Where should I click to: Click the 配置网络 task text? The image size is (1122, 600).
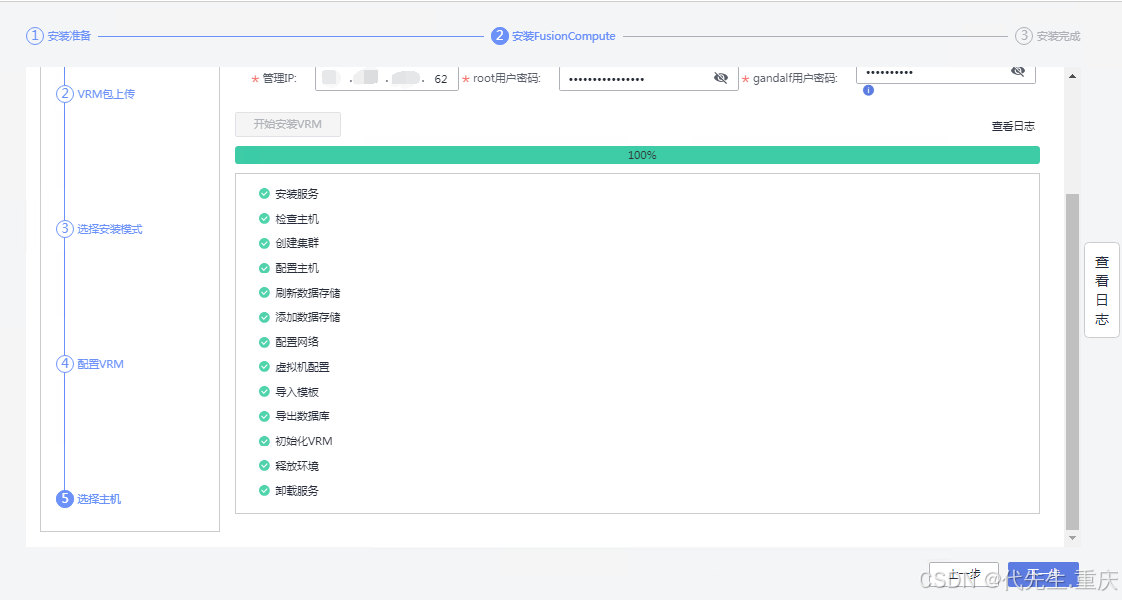click(297, 342)
